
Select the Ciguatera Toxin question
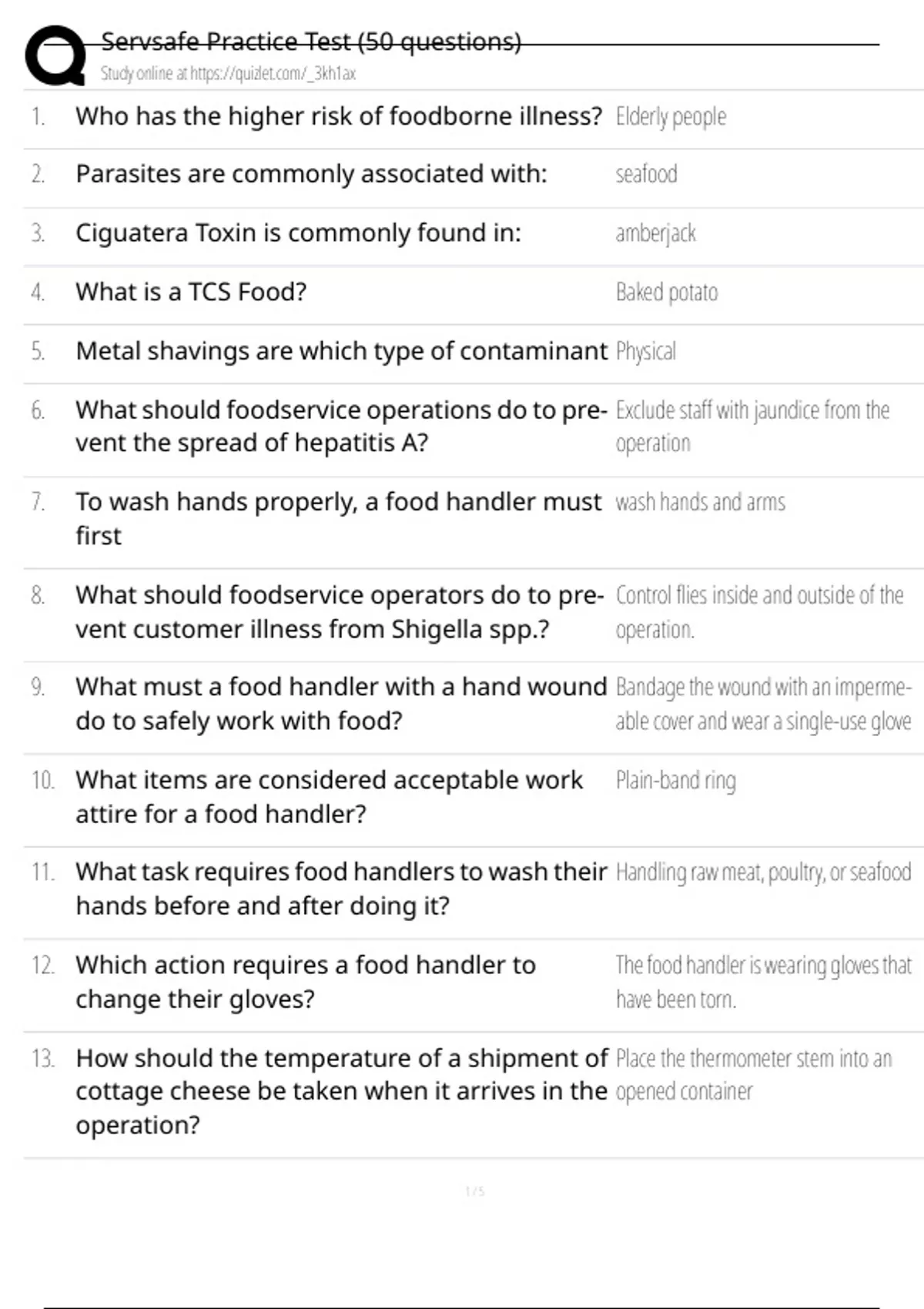298,233
